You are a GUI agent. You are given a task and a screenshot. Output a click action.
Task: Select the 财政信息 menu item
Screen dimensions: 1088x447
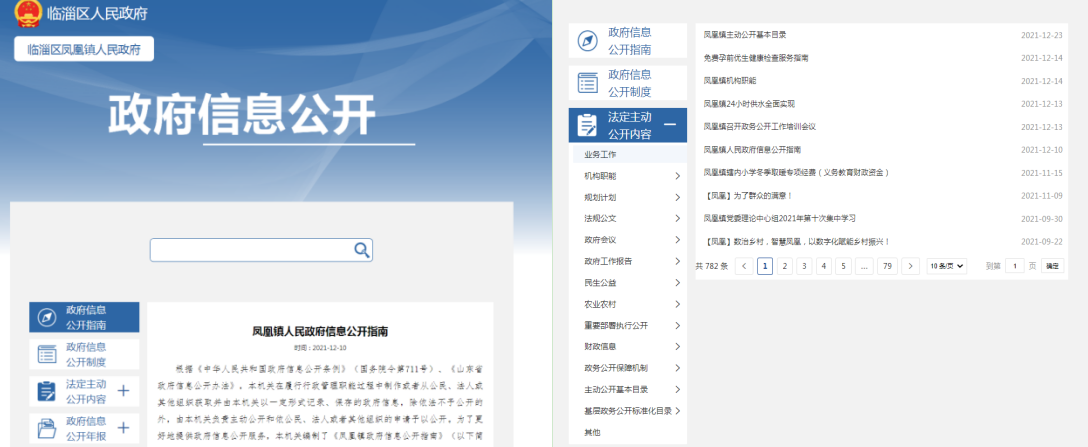point(600,346)
